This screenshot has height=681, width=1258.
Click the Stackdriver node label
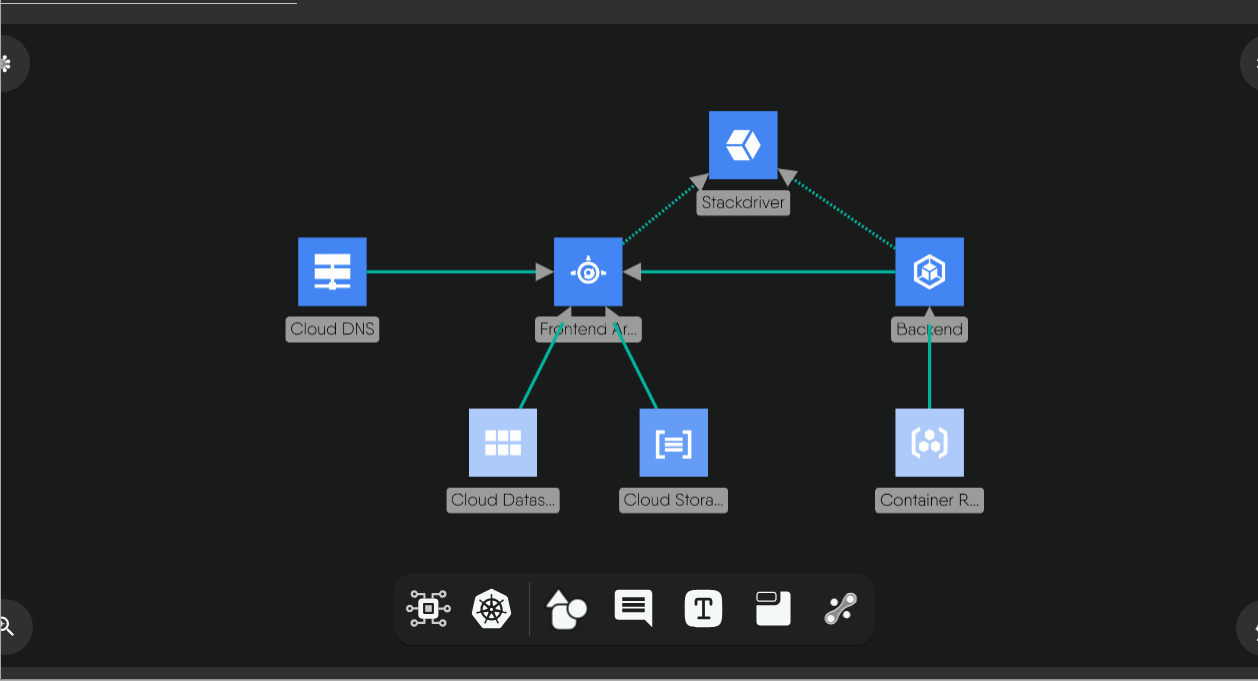[x=743, y=200]
